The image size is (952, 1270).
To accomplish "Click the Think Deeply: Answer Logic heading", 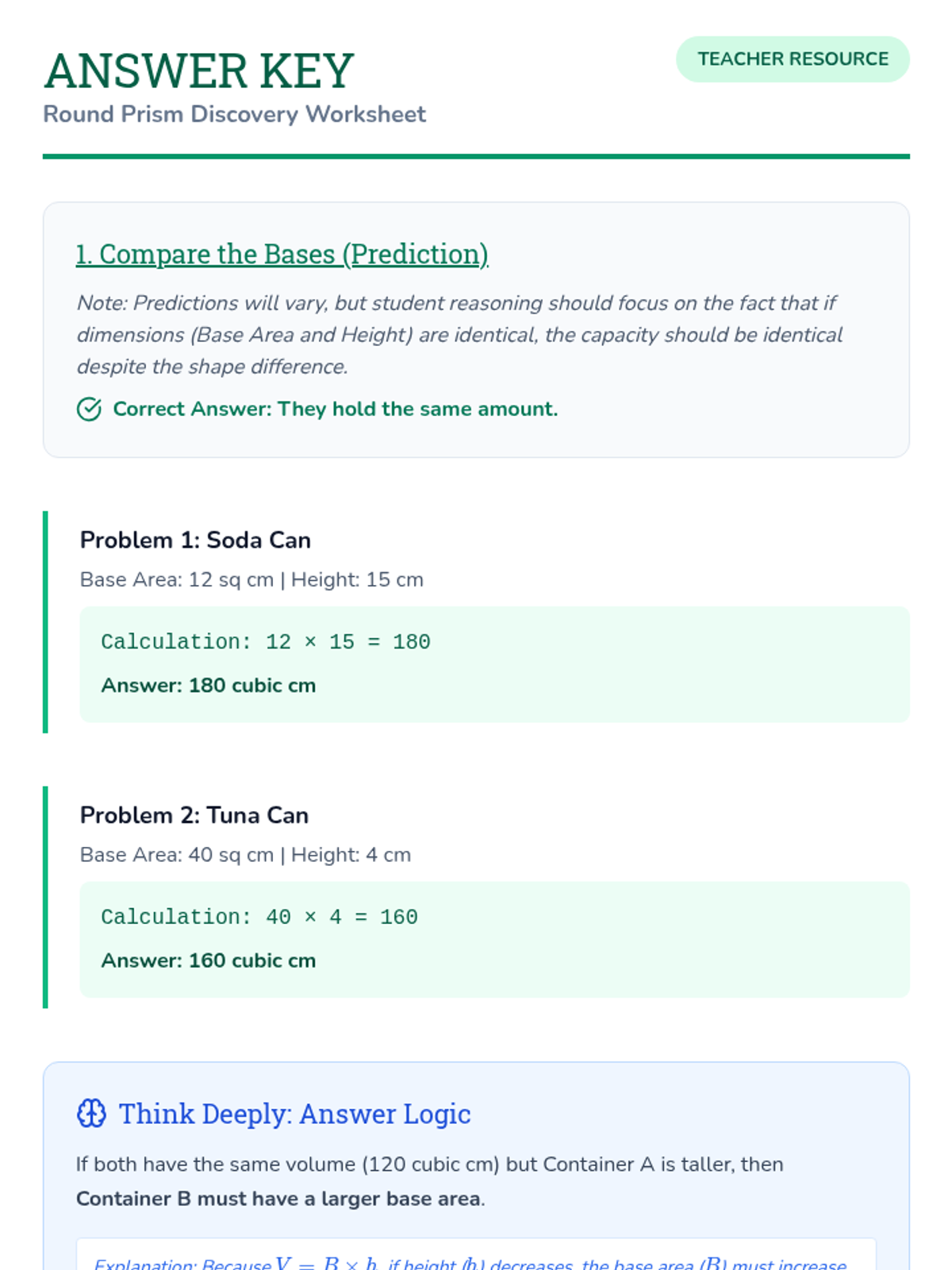I will pos(294,1114).
